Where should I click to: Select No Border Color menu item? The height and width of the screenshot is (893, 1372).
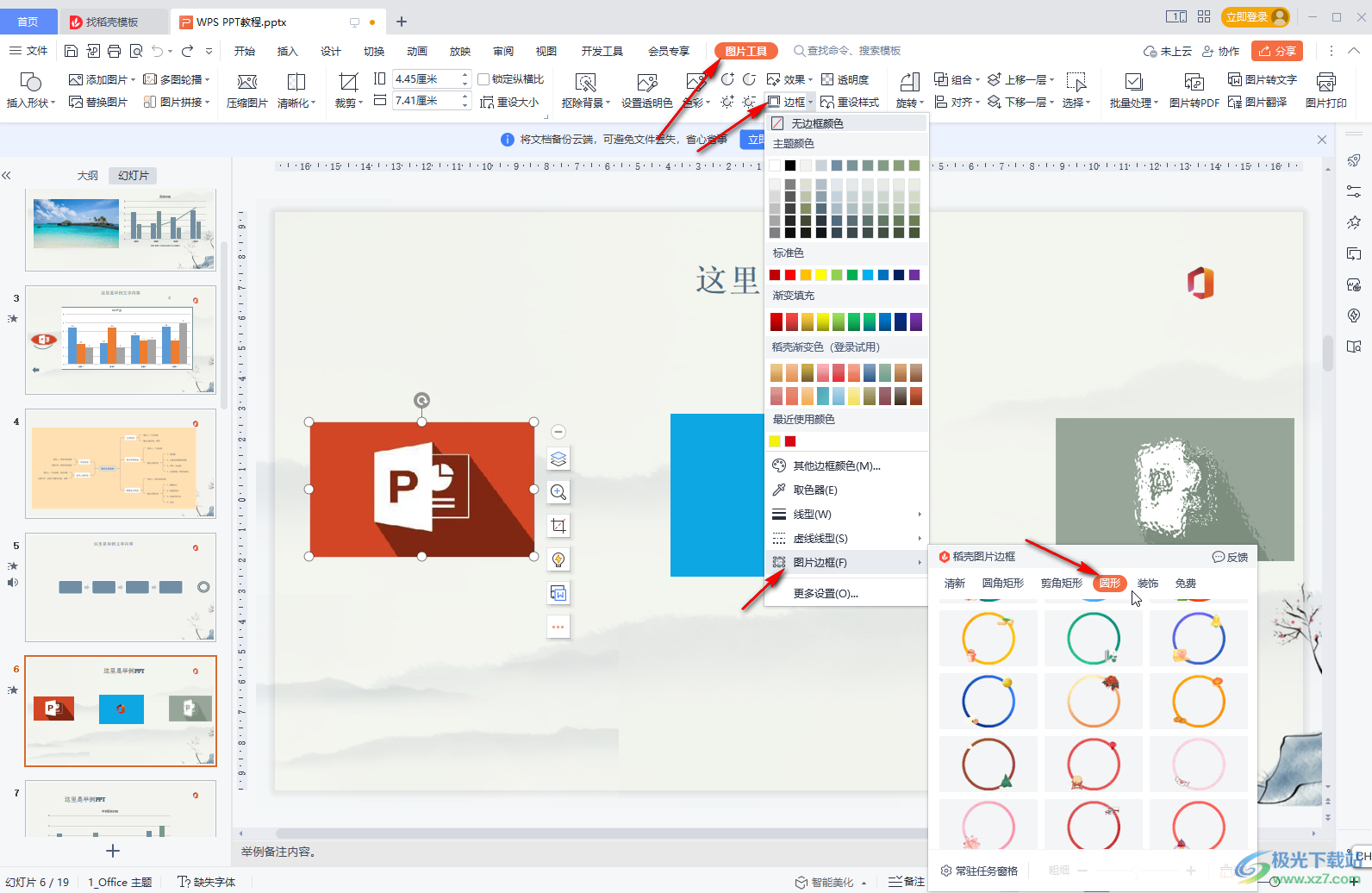point(845,123)
